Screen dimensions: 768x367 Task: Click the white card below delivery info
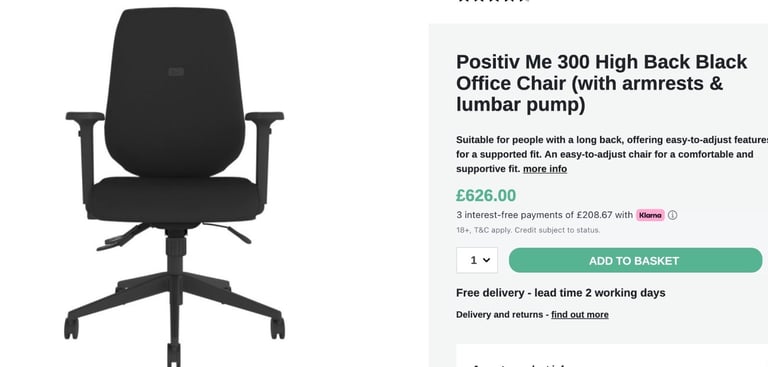click(x=612, y=356)
